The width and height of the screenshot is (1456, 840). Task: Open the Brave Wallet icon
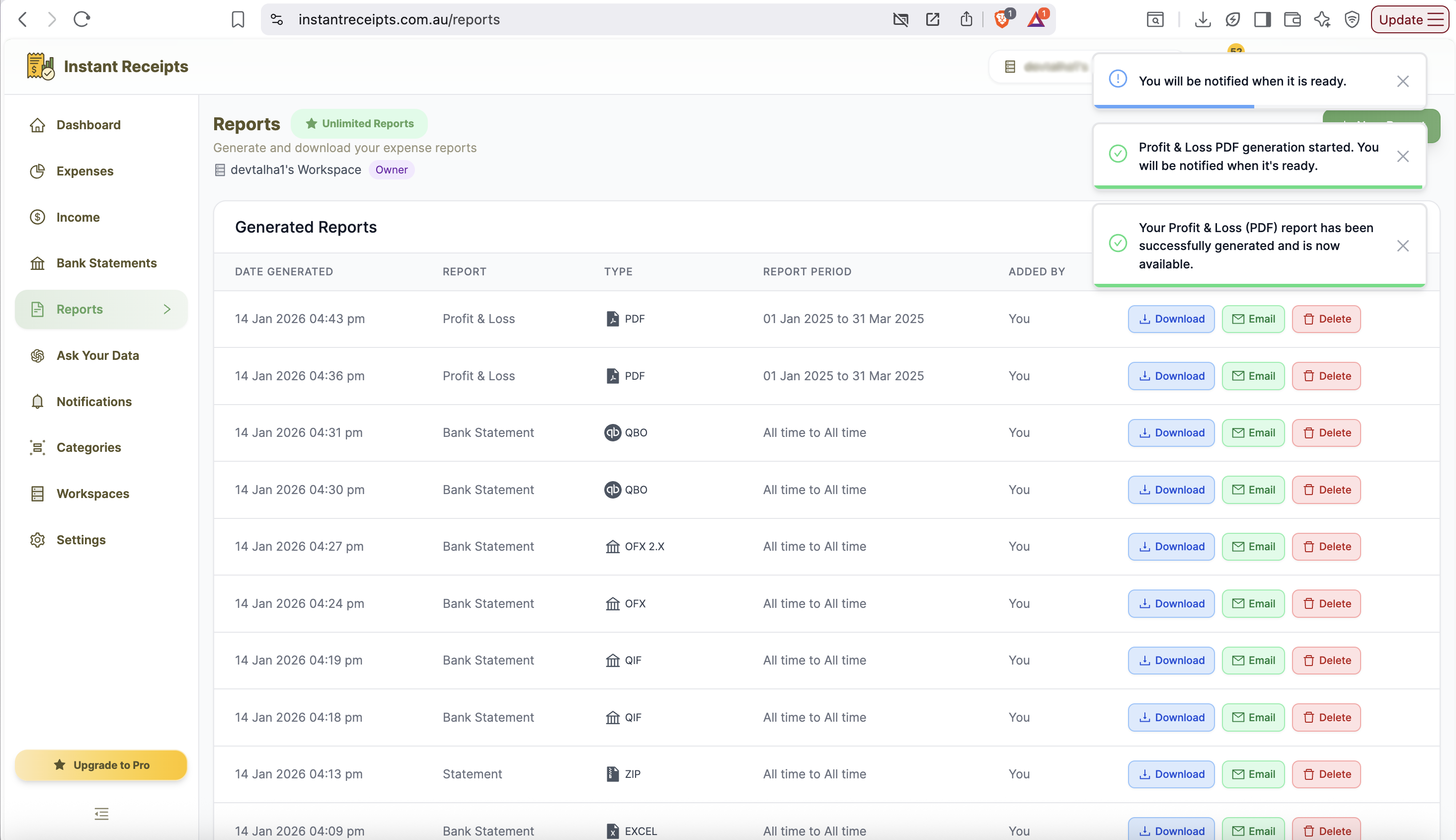[x=1292, y=19]
